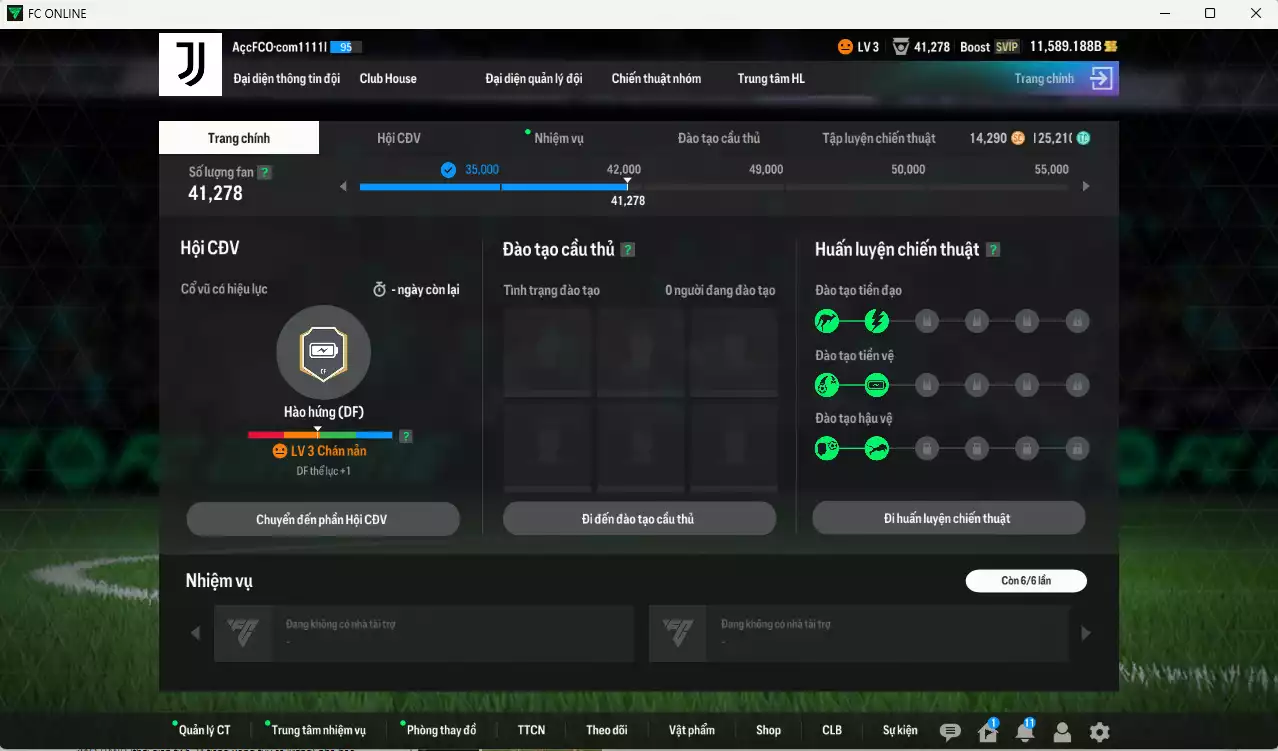
Task: Click help icon next to Số lượng fan
Action: [264, 172]
